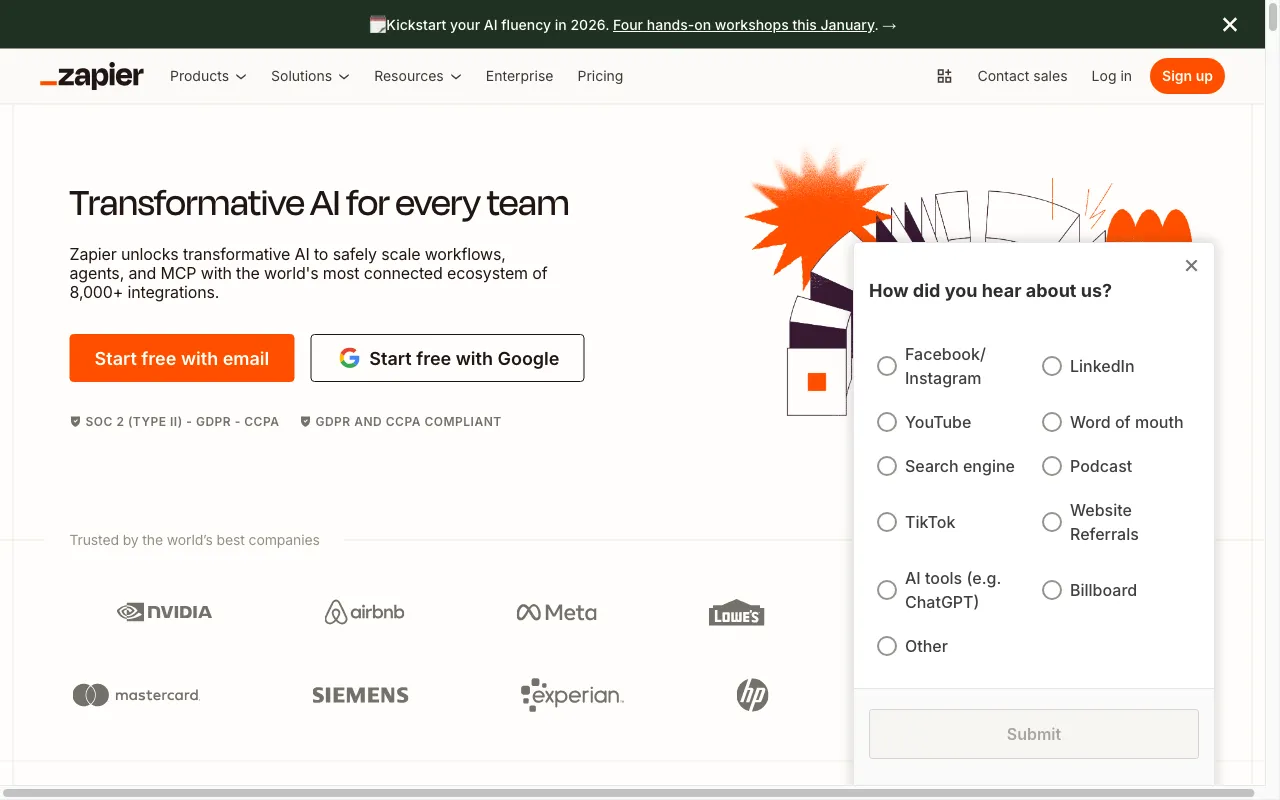
Task: Click "SOC 2 (TYPE II) - GDPR - CCPA"
Action: [x=182, y=422]
